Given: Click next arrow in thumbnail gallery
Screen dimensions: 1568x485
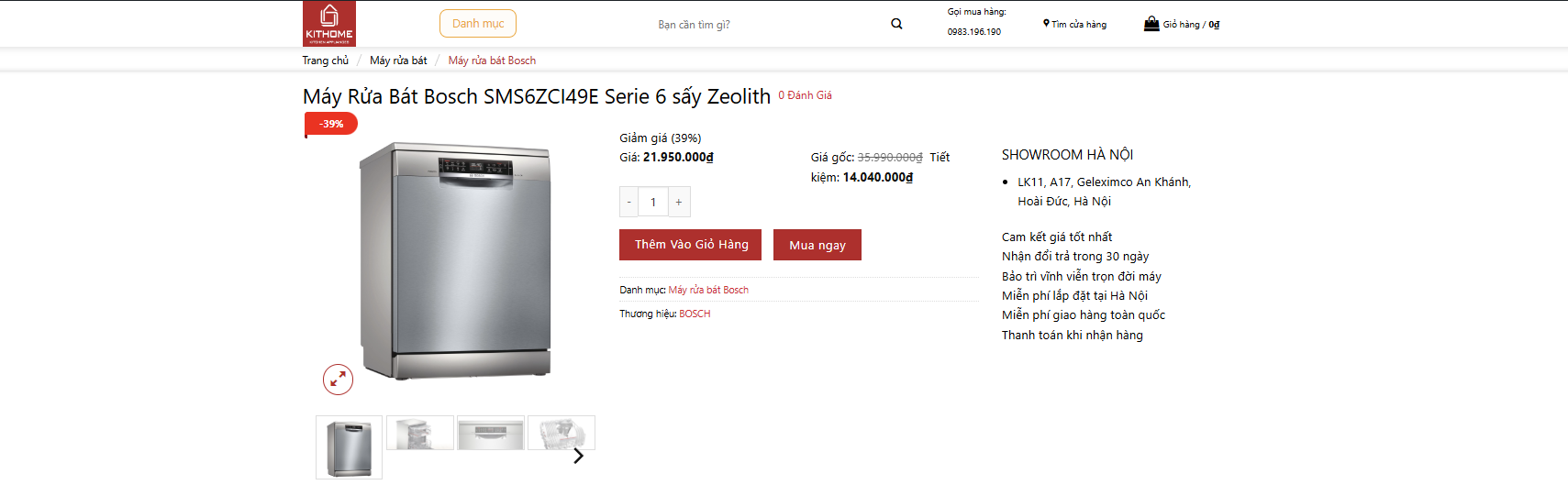Looking at the screenshot, I should (578, 456).
